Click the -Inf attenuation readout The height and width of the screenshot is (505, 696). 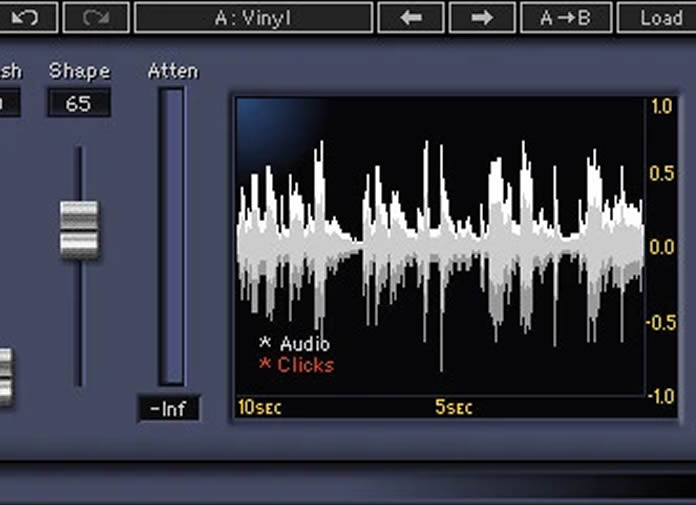point(169,409)
